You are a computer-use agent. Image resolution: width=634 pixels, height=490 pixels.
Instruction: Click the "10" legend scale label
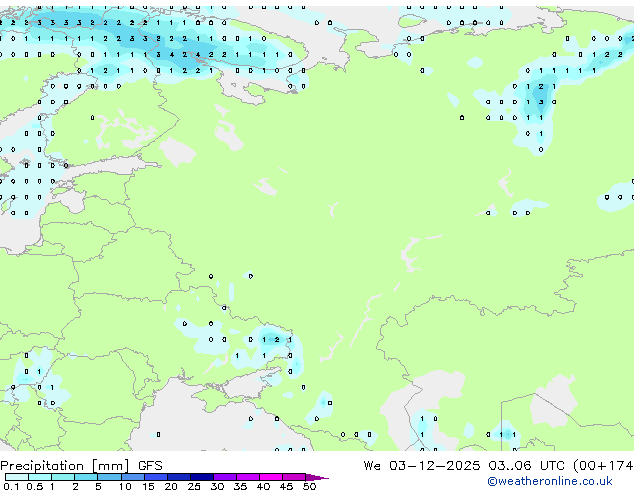coord(125,486)
